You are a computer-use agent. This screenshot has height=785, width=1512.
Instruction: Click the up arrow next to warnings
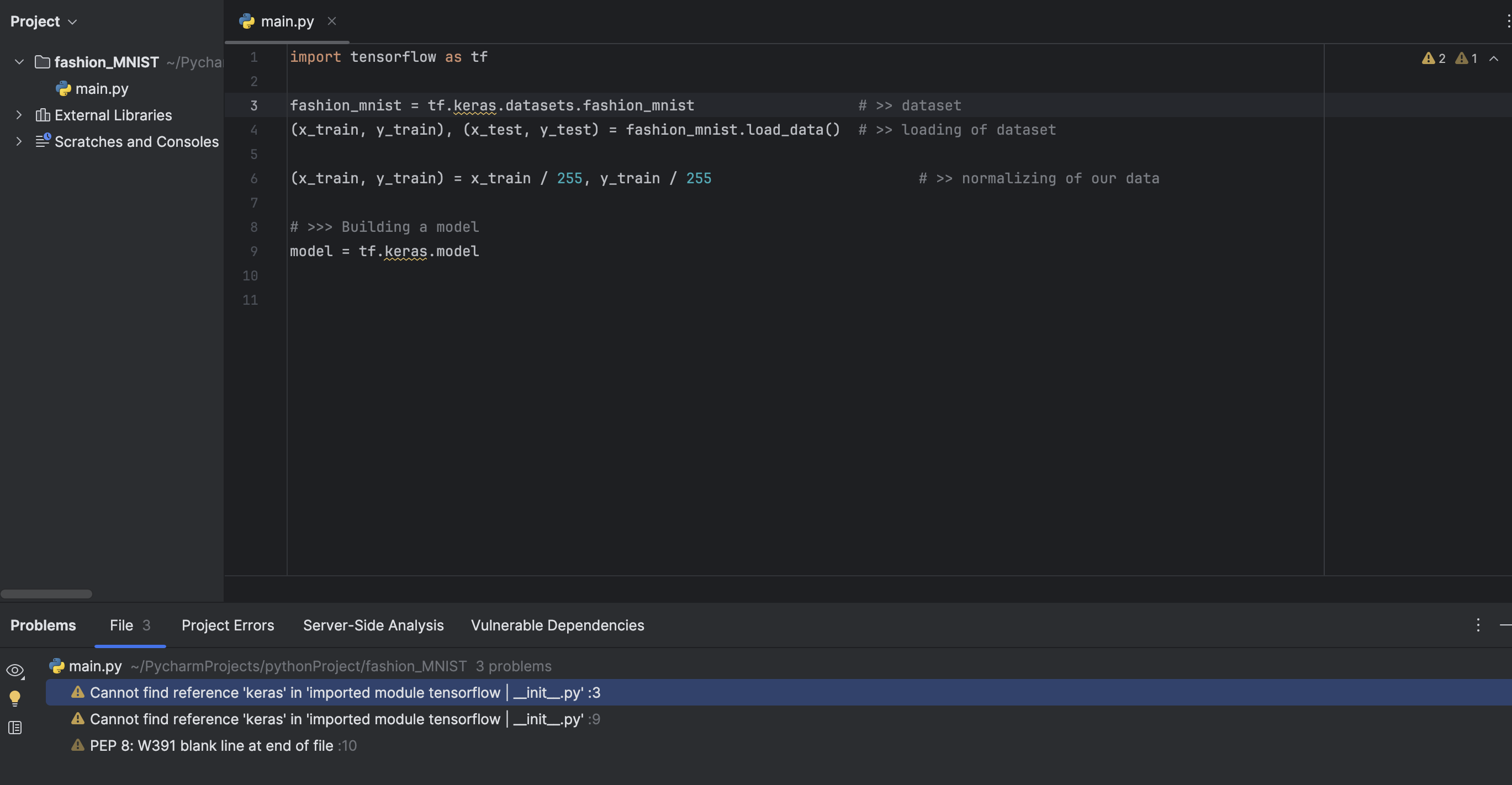(1494, 59)
